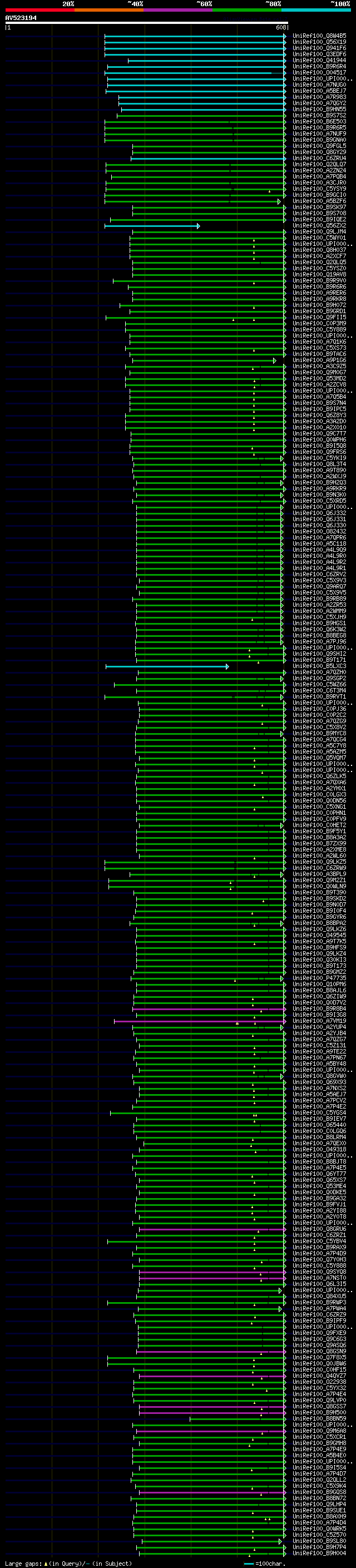Viewport: 356px width, 1568px height.
Task: Select label UniRef100_A3BPL9
Action: coord(319,874)
